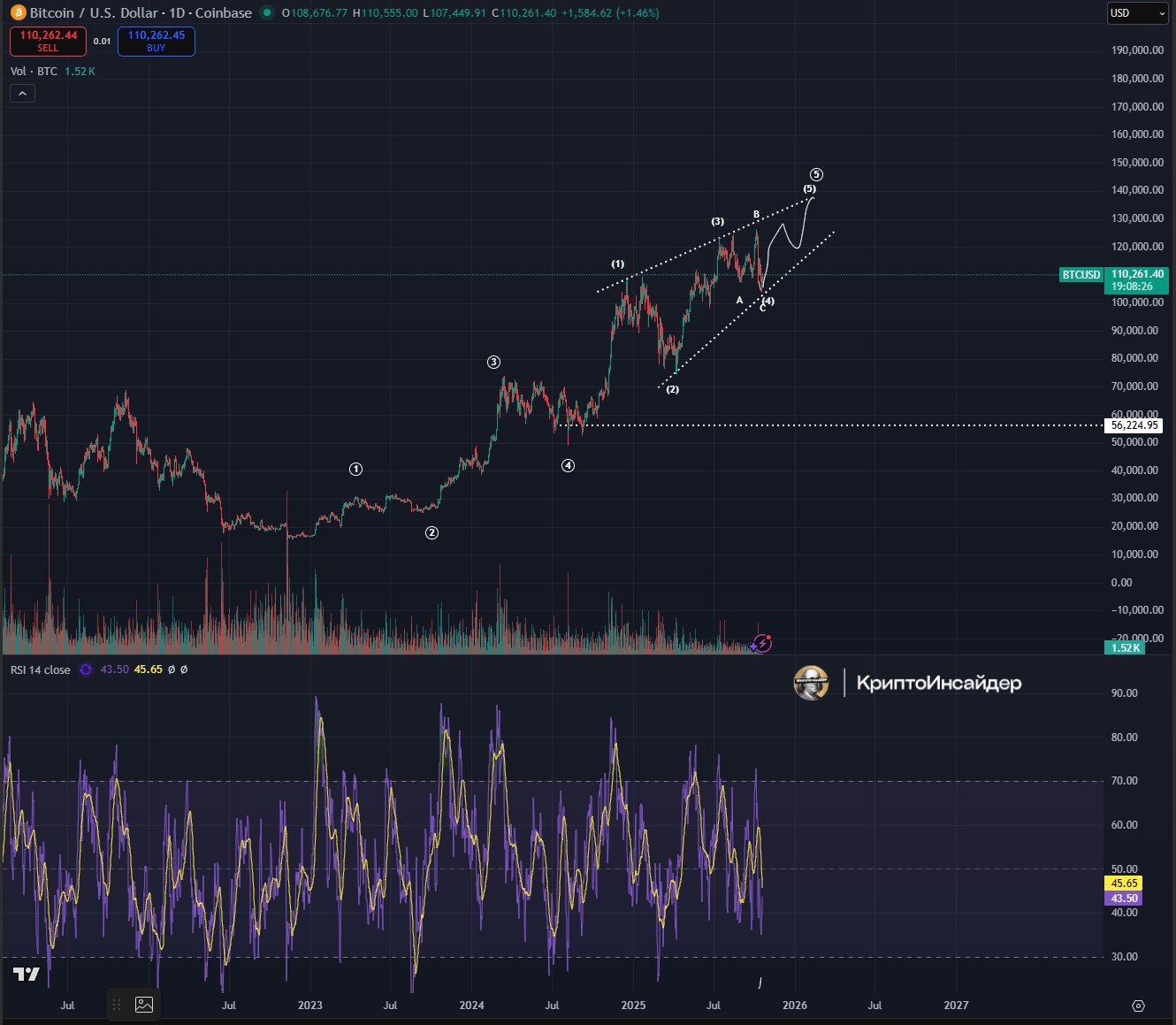Image resolution: width=1176 pixels, height=1025 pixels.
Task: Click the TradingView logo
Action: [x=26, y=974]
